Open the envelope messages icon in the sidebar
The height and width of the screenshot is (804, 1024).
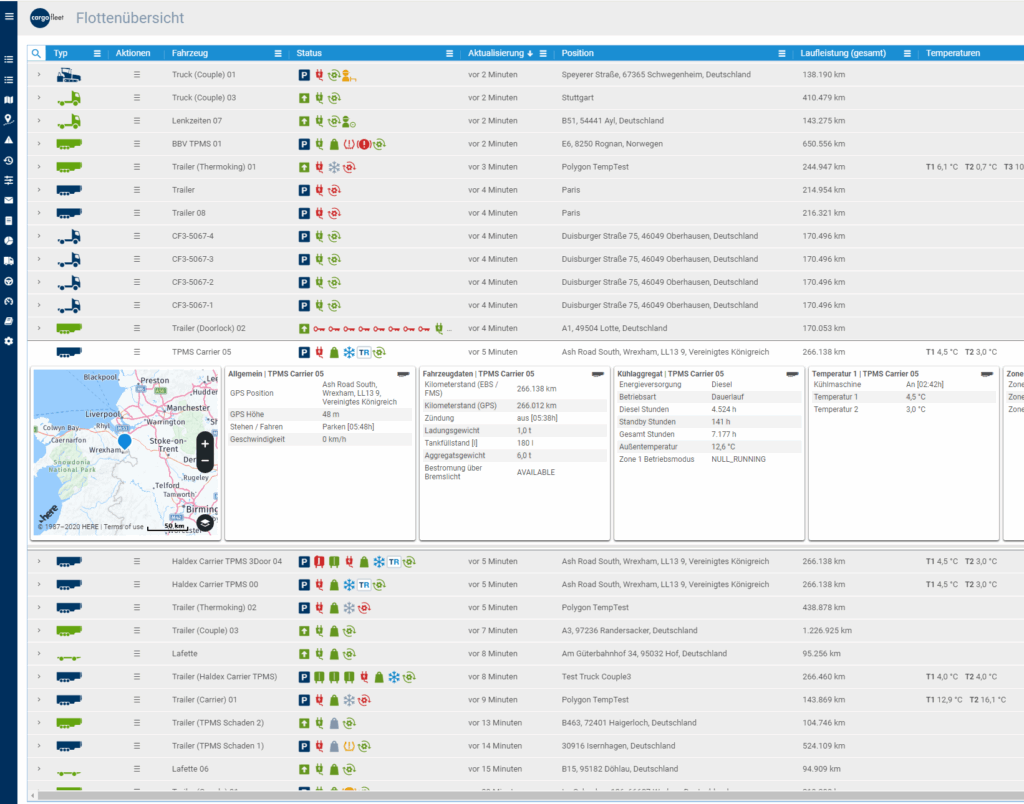9,200
